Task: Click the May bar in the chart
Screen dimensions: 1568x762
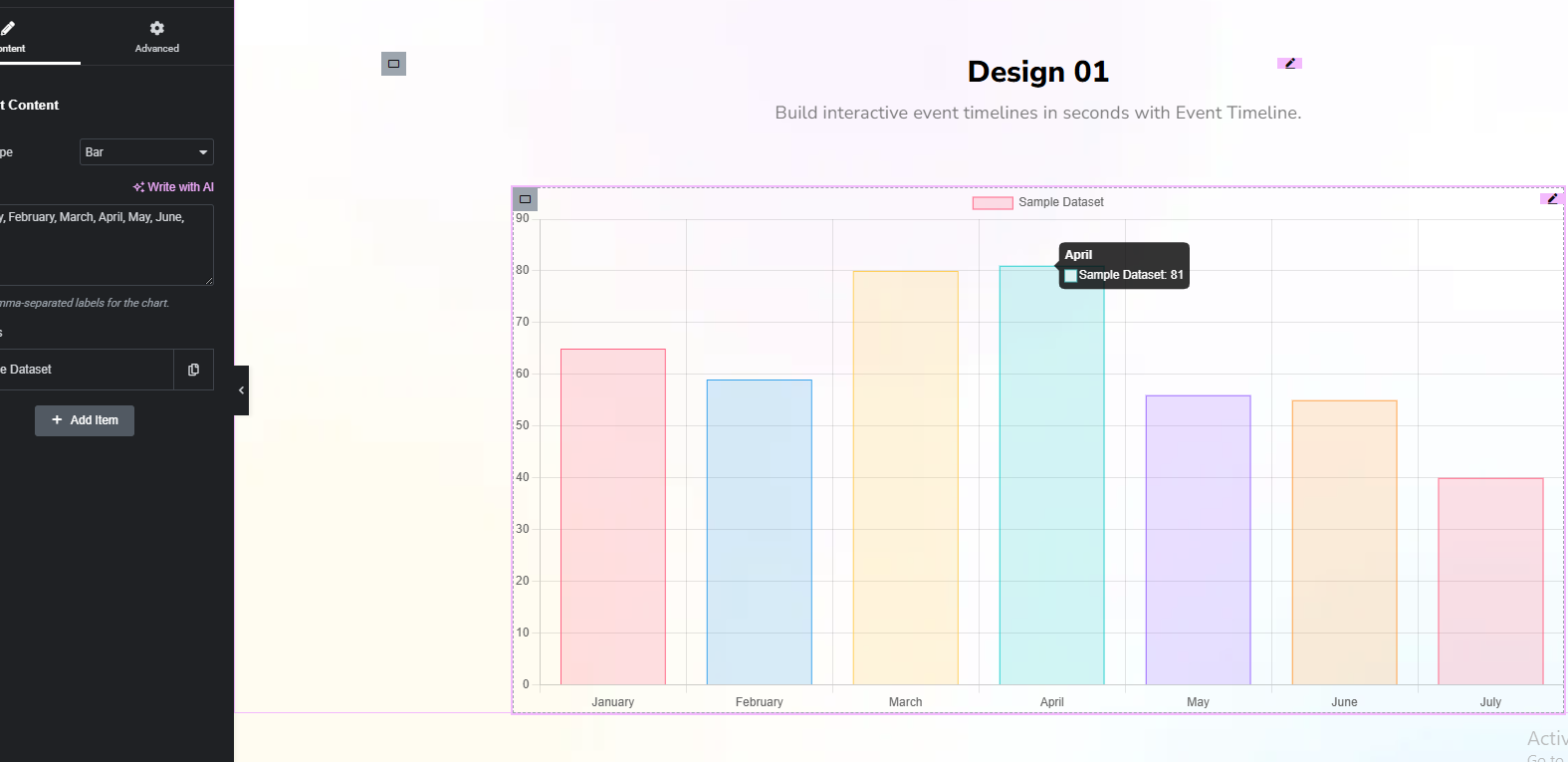Action: (1199, 540)
